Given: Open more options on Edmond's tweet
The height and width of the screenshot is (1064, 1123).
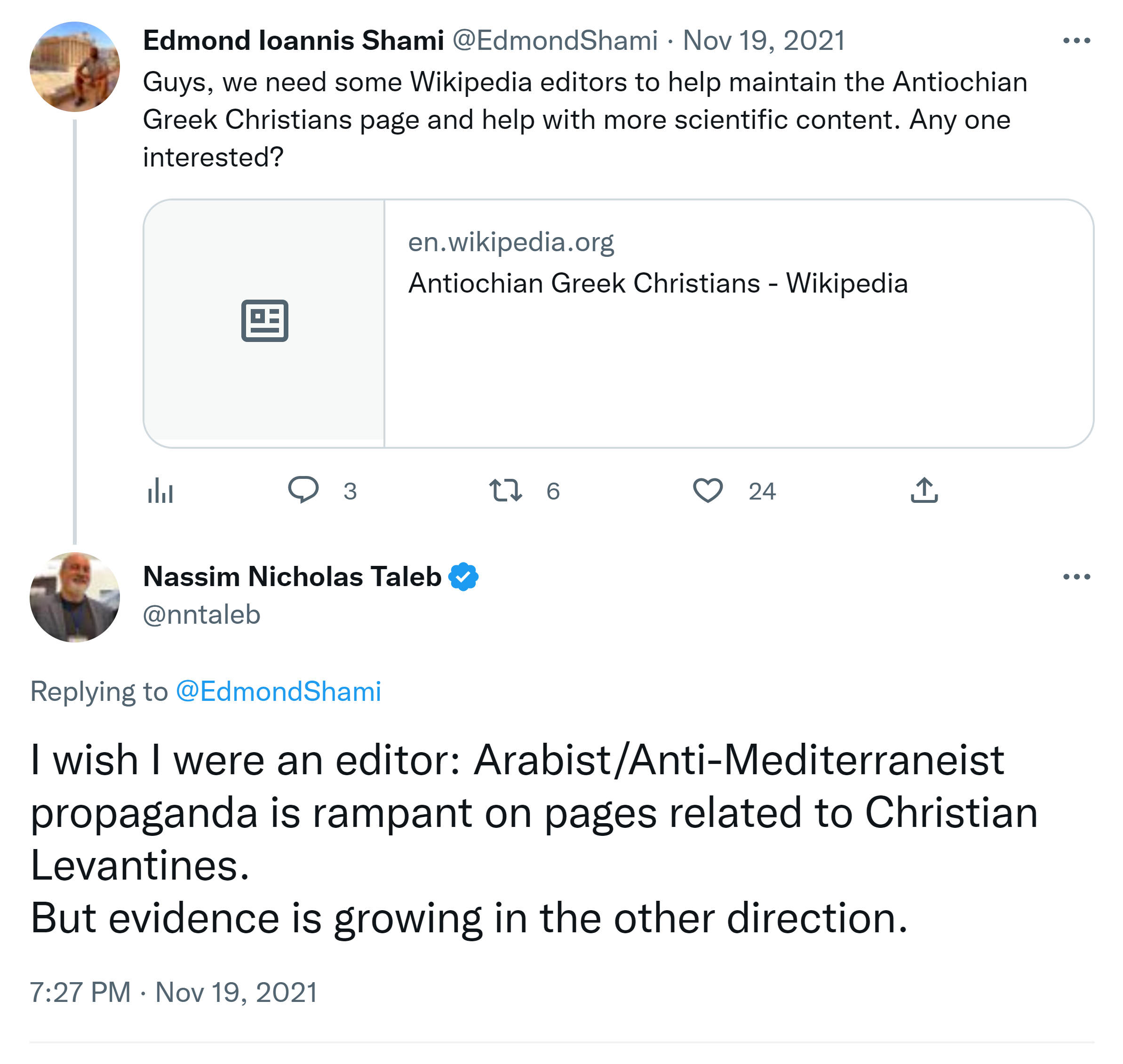Looking at the screenshot, I should (1076, 41).
